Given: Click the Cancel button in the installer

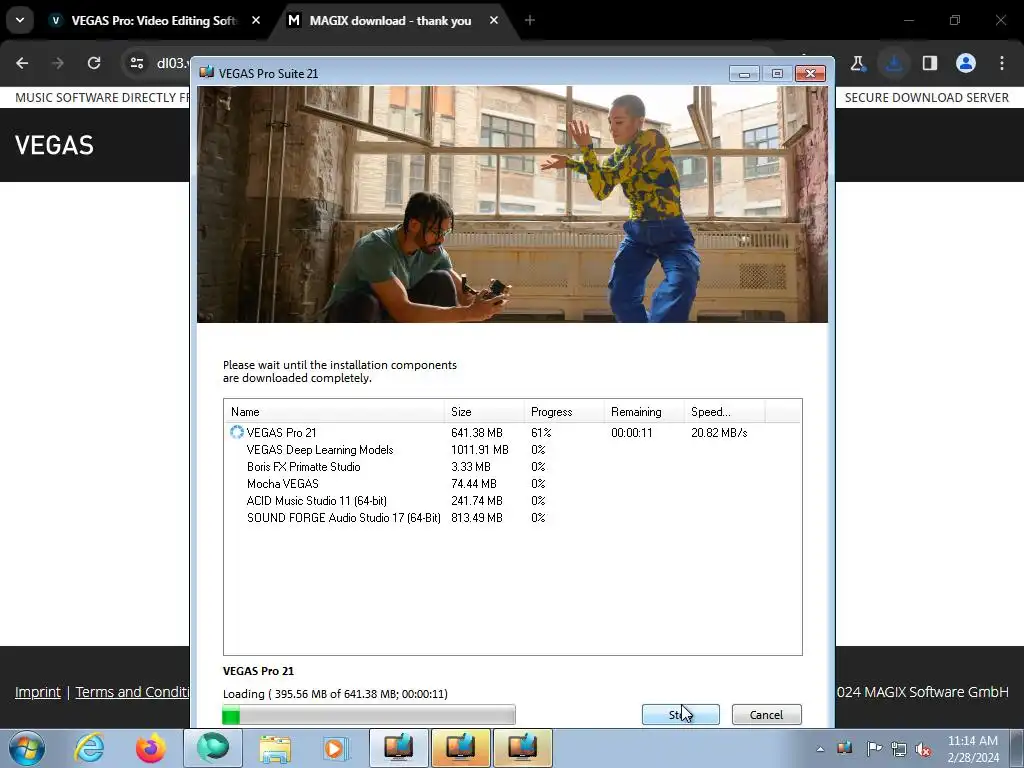Looking at the screenshot, I should (766, 714).
